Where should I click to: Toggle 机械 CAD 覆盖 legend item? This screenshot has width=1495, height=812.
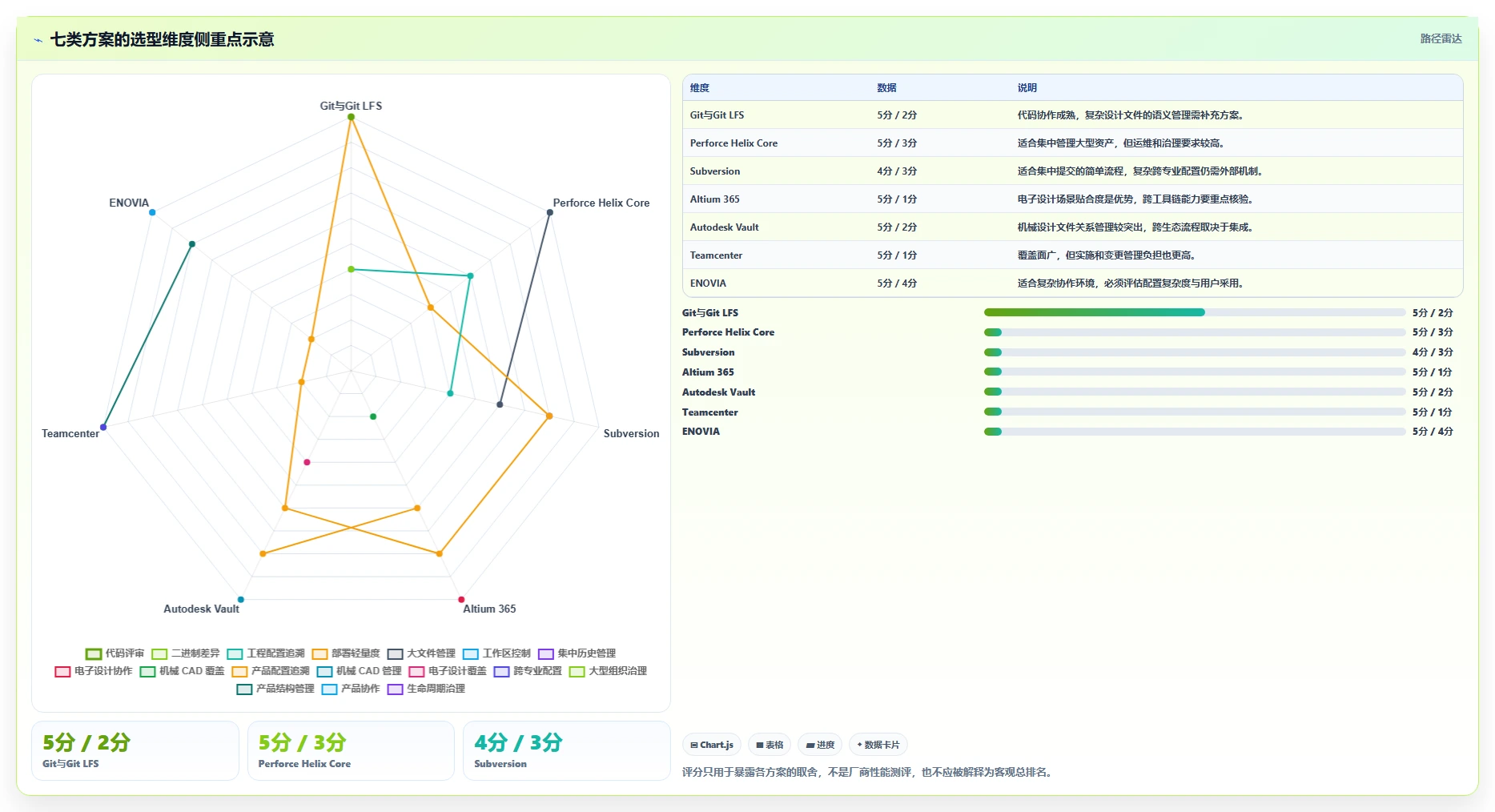(182, 671)
